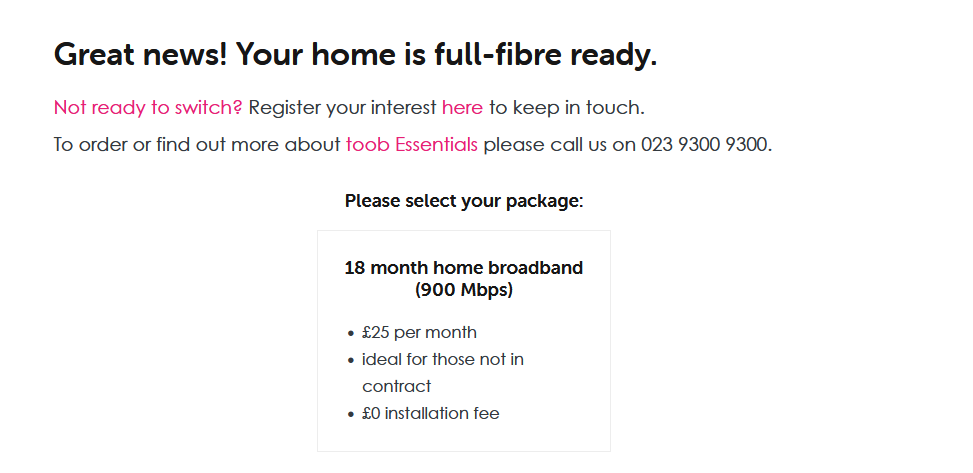Click the "(900 Mbps)" speed text
The height and width of the screenshot is (473, 973).
click(463, 291)
